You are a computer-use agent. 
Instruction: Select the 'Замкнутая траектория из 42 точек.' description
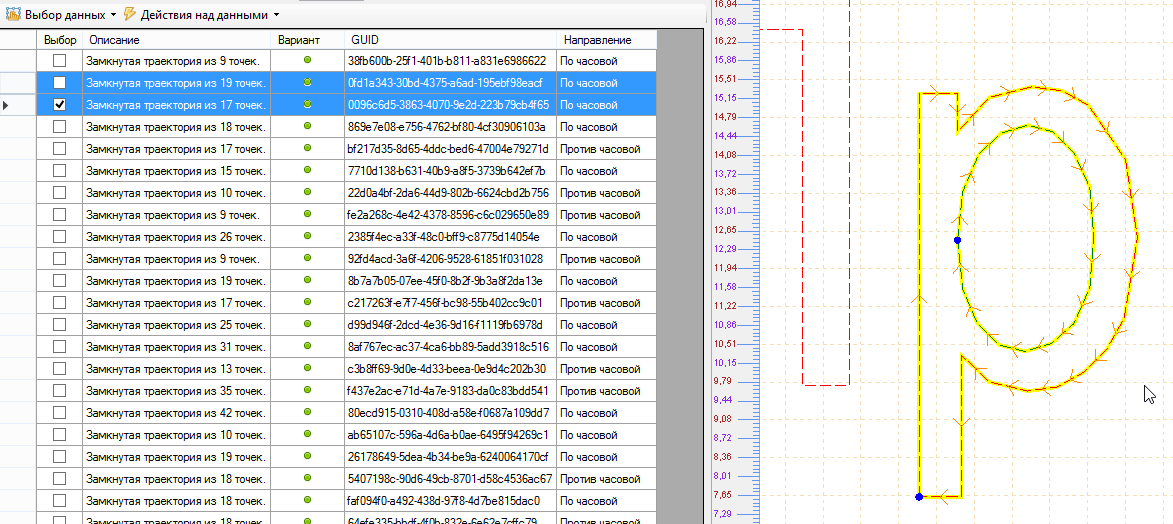pos(176,412)
